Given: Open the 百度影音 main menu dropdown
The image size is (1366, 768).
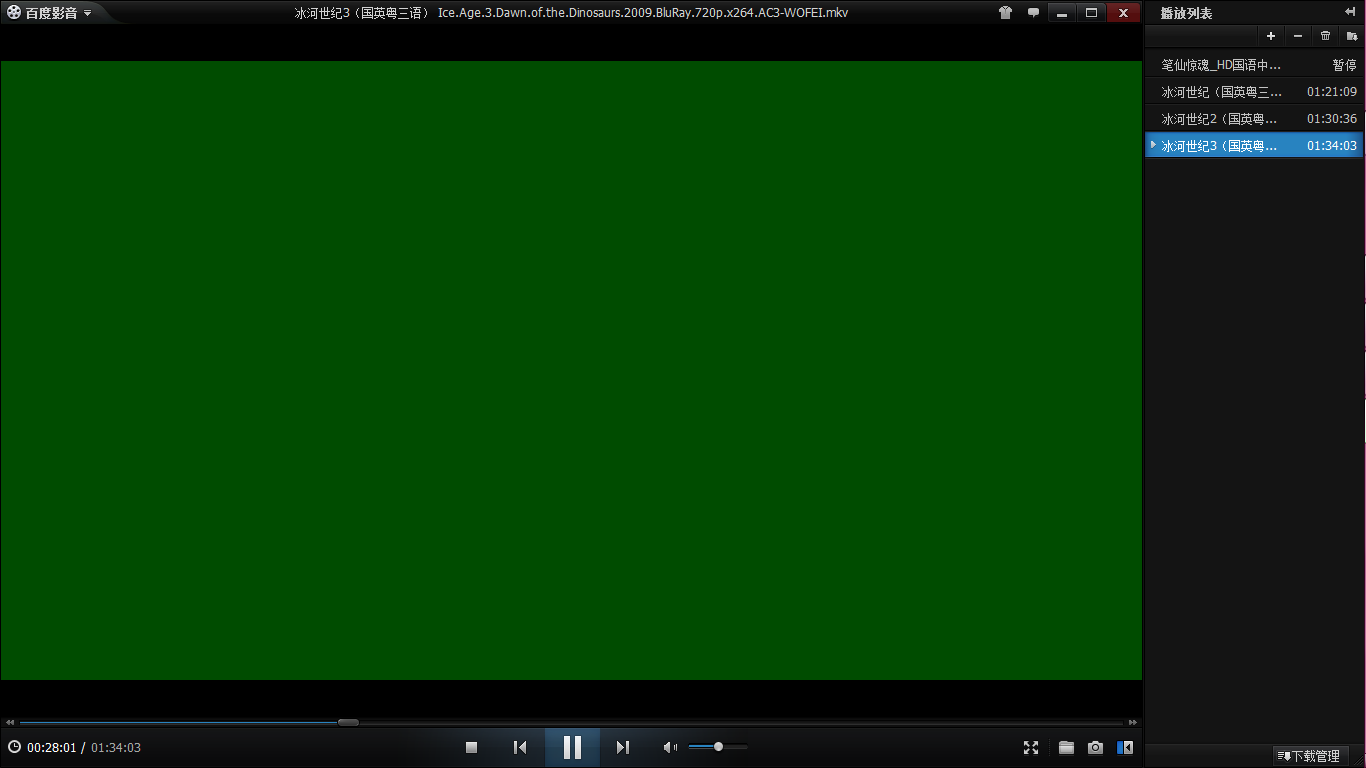Looking at the screenshot, I should [50, 13].
